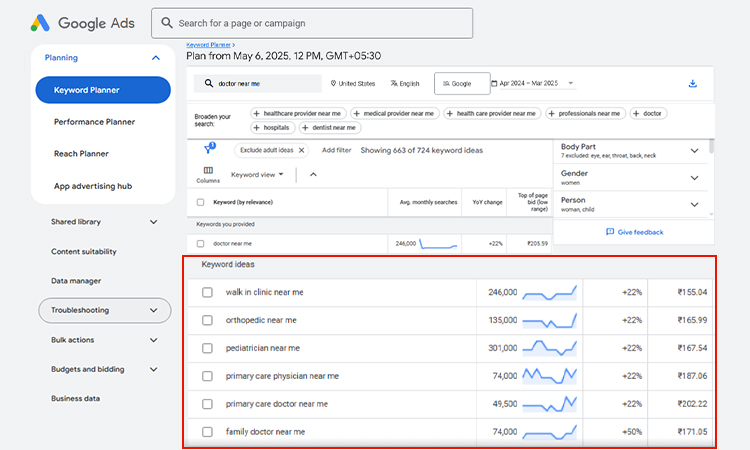Add 'medical provider near me' suggestion
750x450 pixels.
395,113
